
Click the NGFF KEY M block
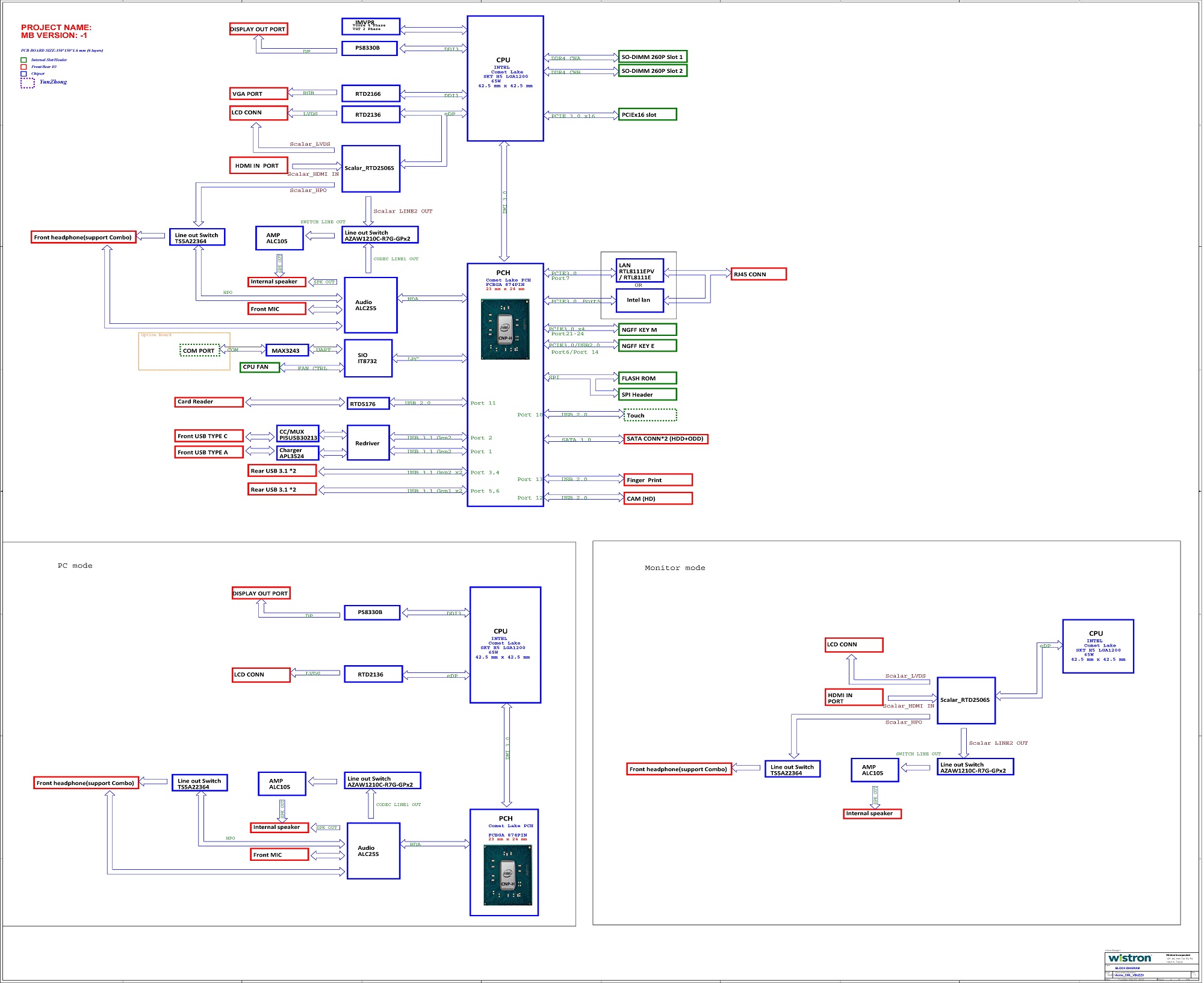click(647, 329)
